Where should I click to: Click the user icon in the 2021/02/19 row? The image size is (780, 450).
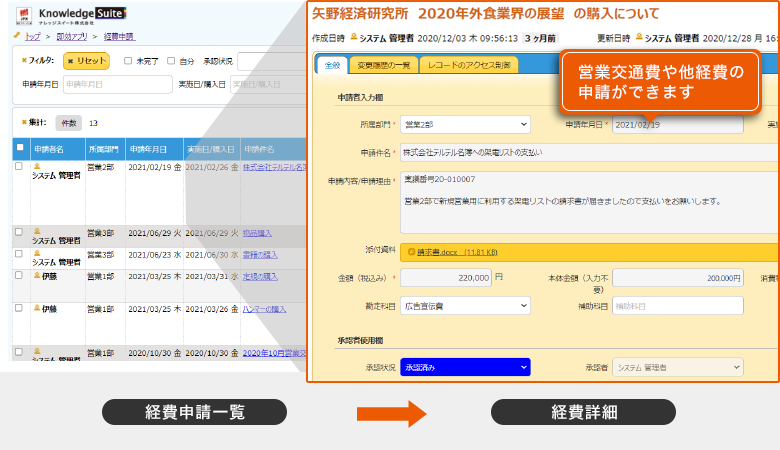[x=38, y=166]
